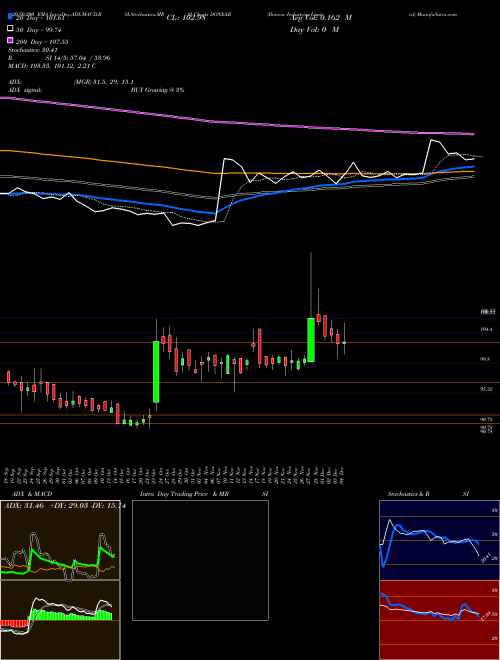The height and width of the screenshot is (660, 500).
Task: Click the 104.4 price axis label
Action: coord(485,330)
